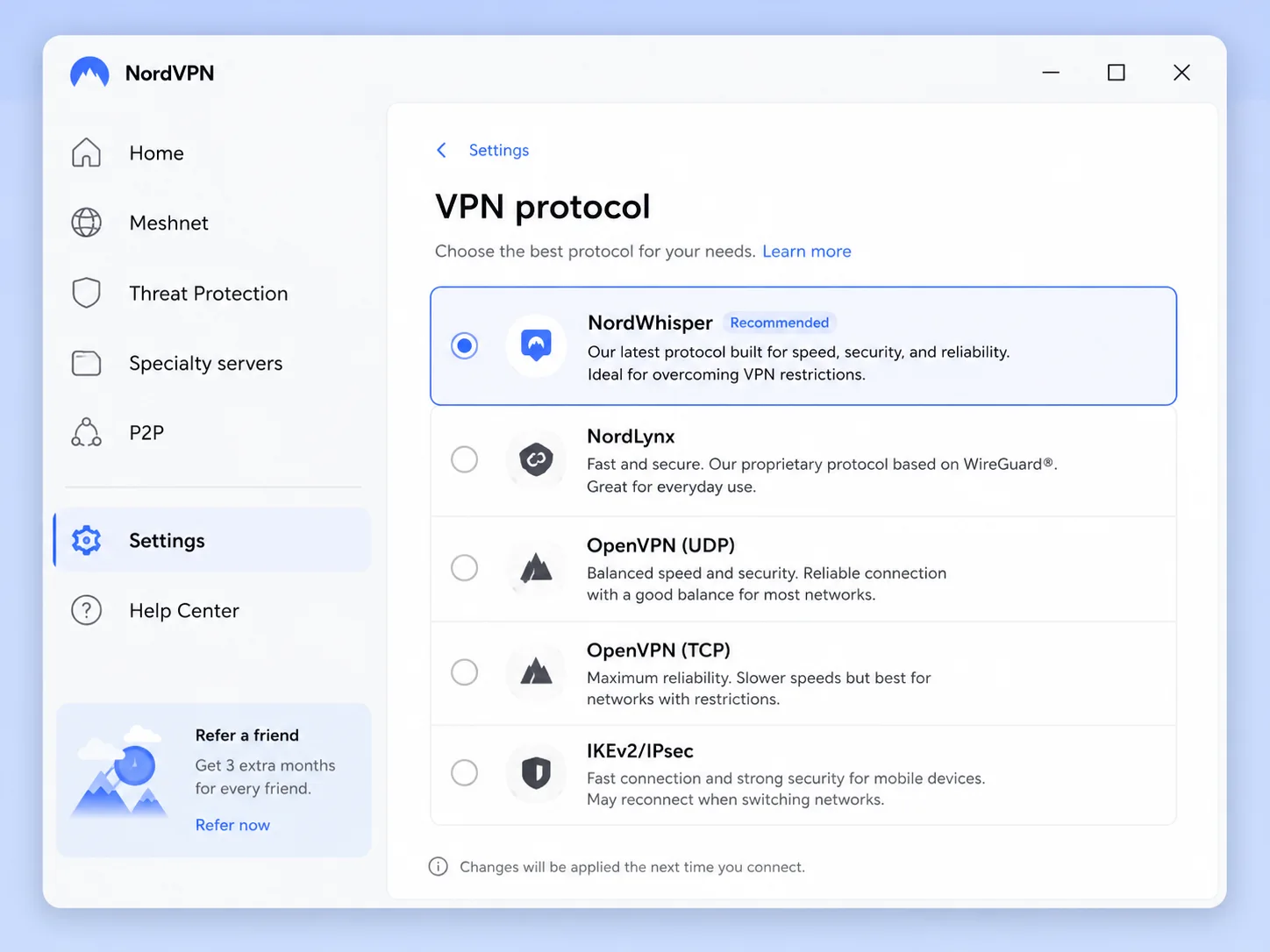This screenshot has width=1270, height=952.
Task: Click the OpenVPN (UDP) mountain icon
Action: coord(536,568)
